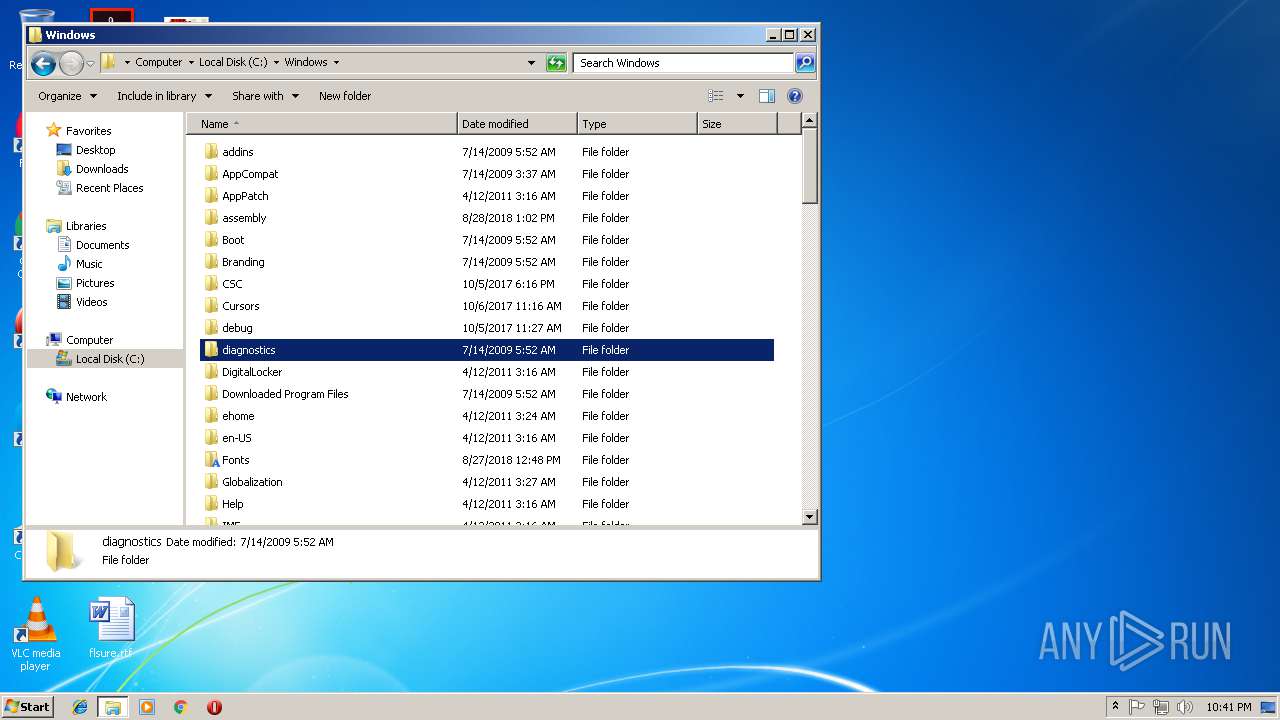Sort by Type column header
This screenshot has width=1280, height=720.
click(637, 124)
